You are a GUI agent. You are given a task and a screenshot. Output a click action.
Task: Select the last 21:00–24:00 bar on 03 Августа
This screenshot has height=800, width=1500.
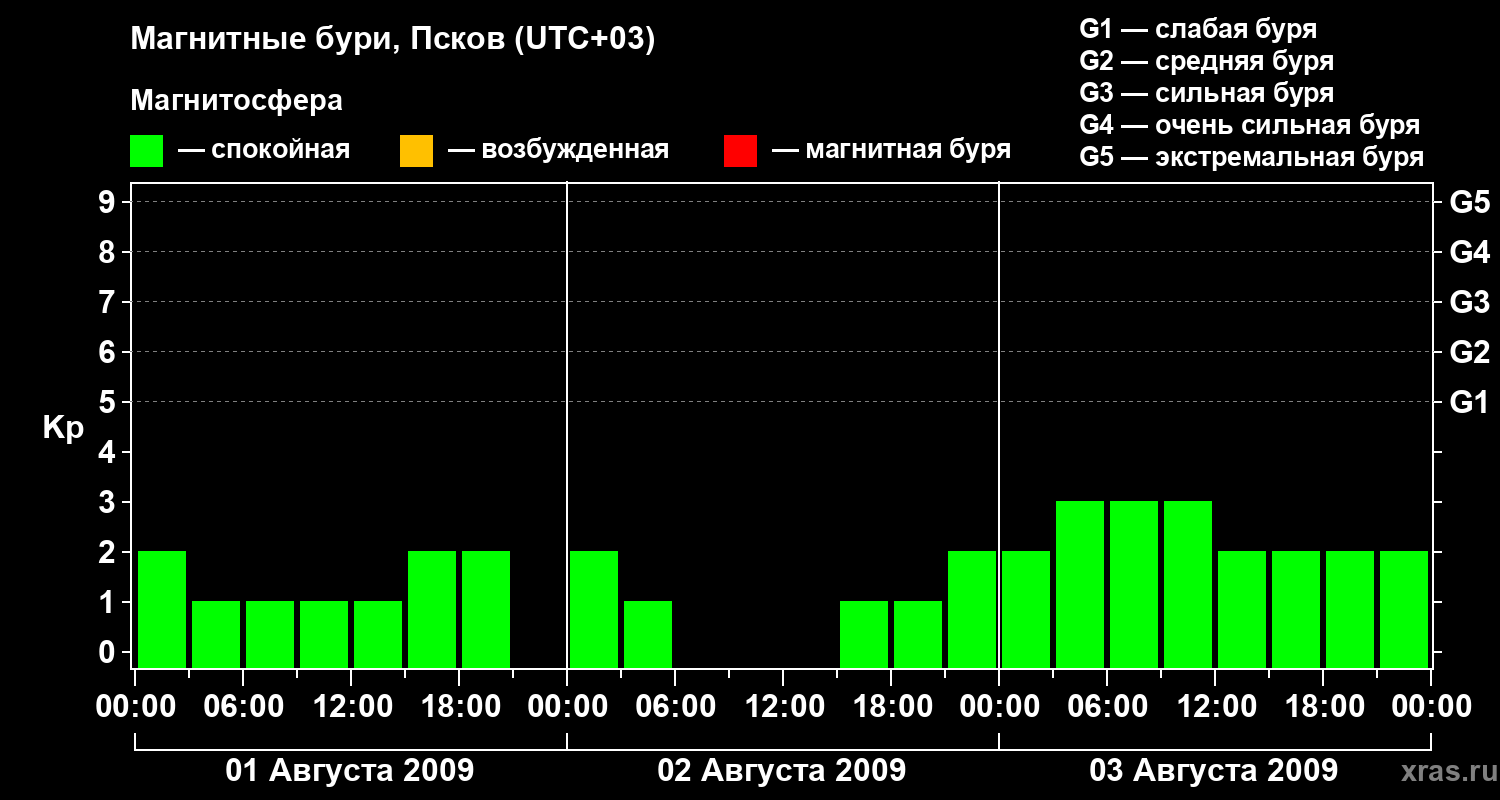click(x=1404, y=609)
